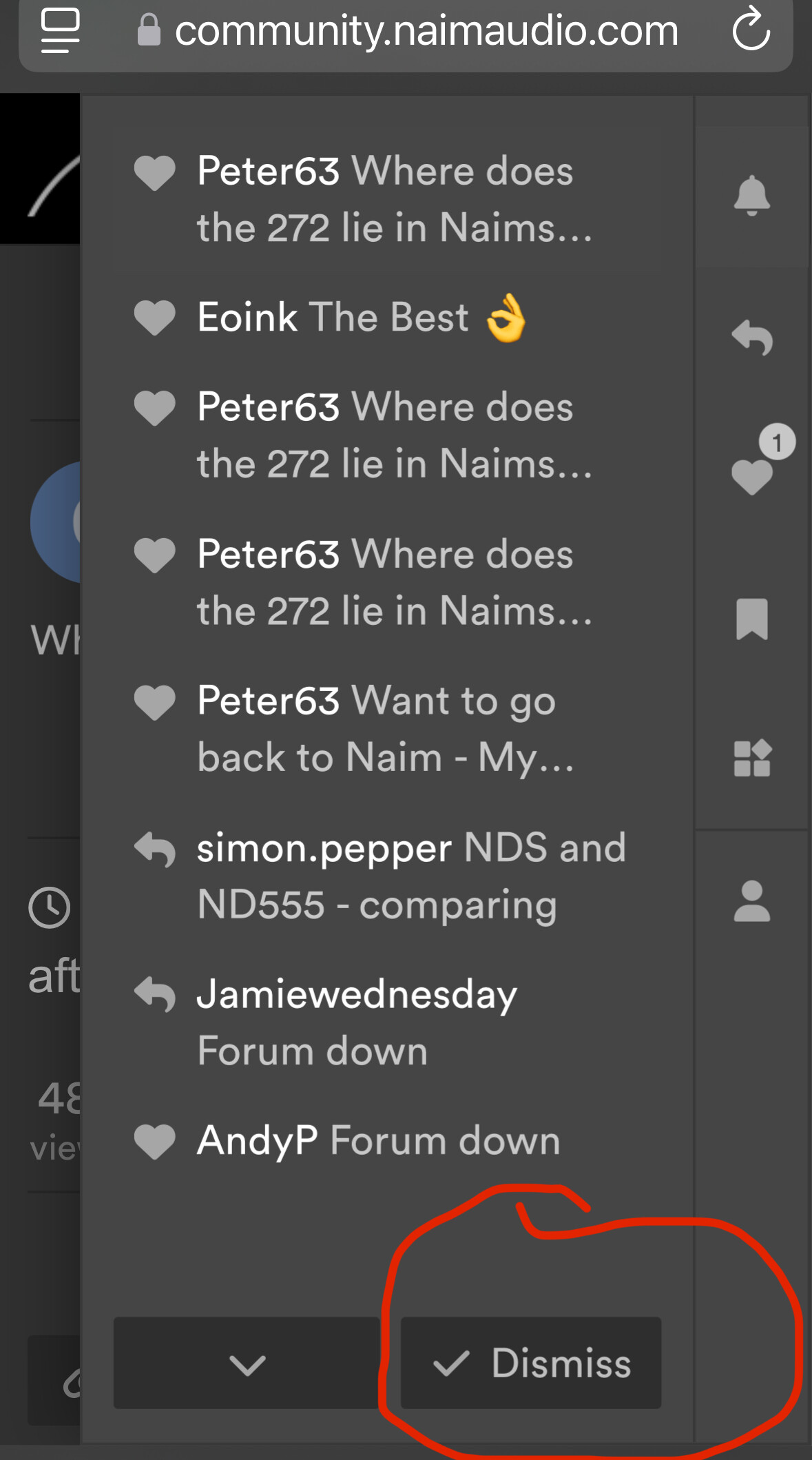
Task: Open the user profile tab
Action: coord(751,901)
